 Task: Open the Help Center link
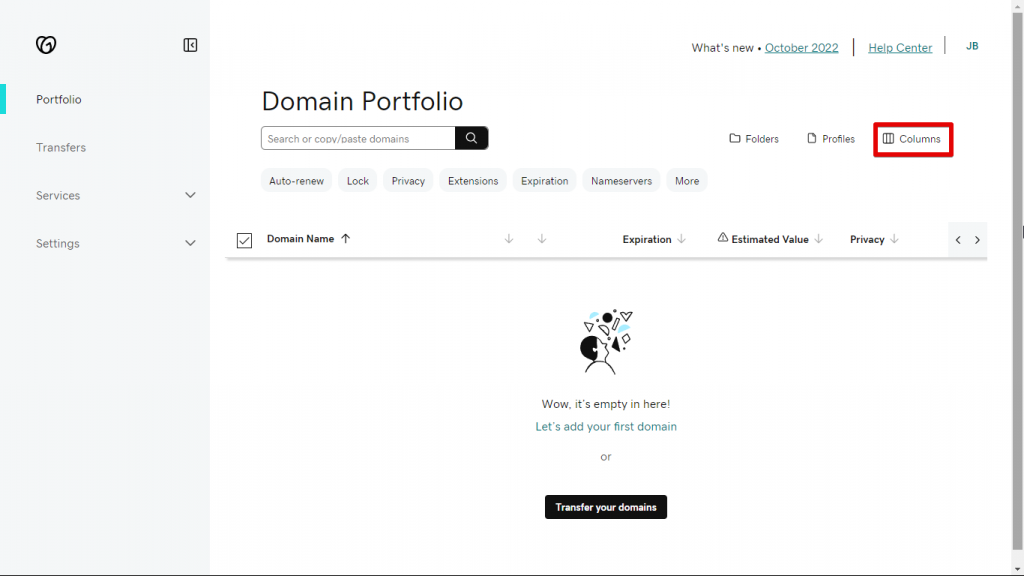point(900,48)
